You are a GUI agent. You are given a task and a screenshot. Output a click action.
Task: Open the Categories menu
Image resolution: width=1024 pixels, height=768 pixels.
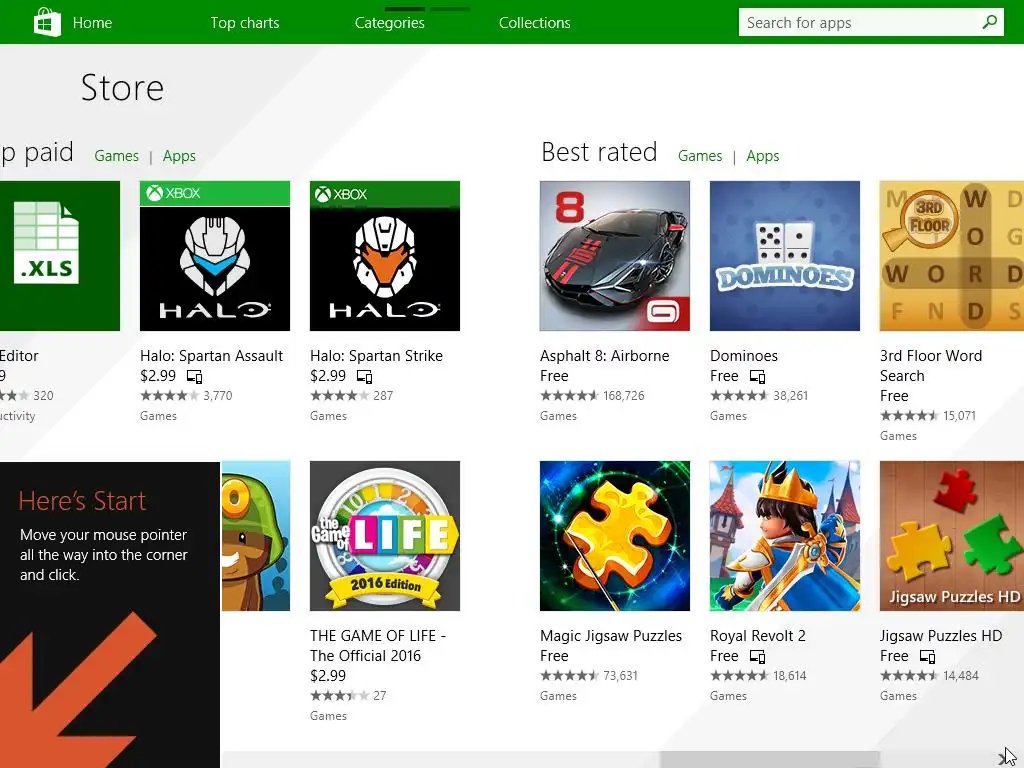pos(389,23)
